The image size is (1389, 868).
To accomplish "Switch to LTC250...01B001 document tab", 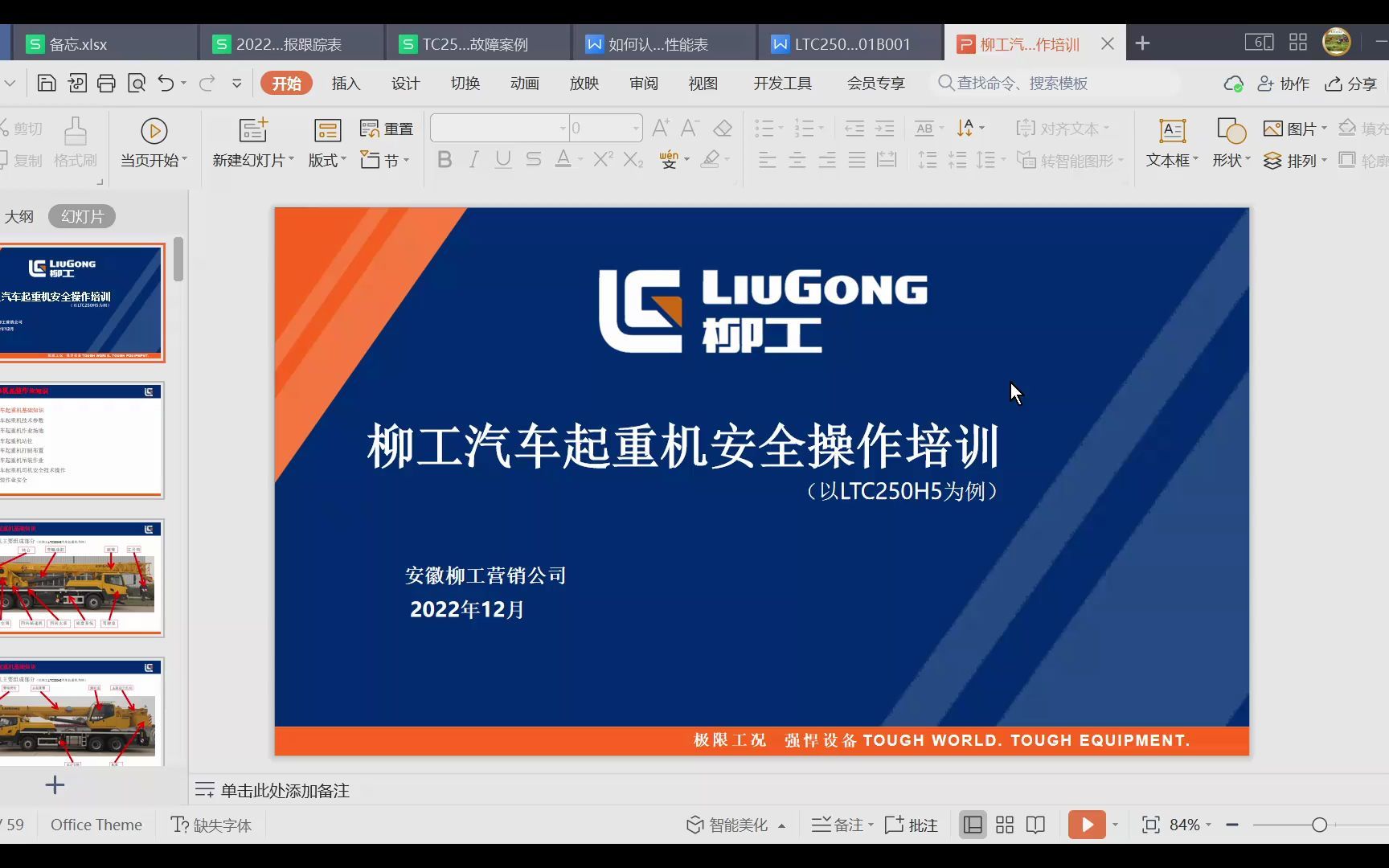I will pos(850,43).
